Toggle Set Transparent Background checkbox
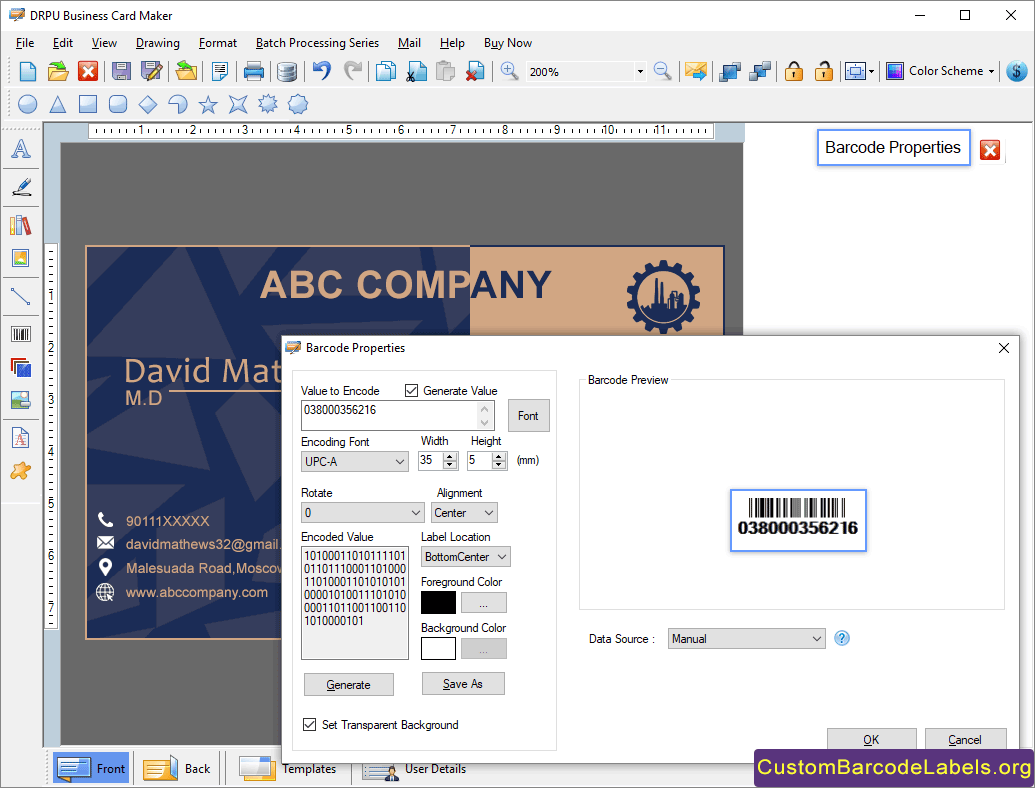 309,725
